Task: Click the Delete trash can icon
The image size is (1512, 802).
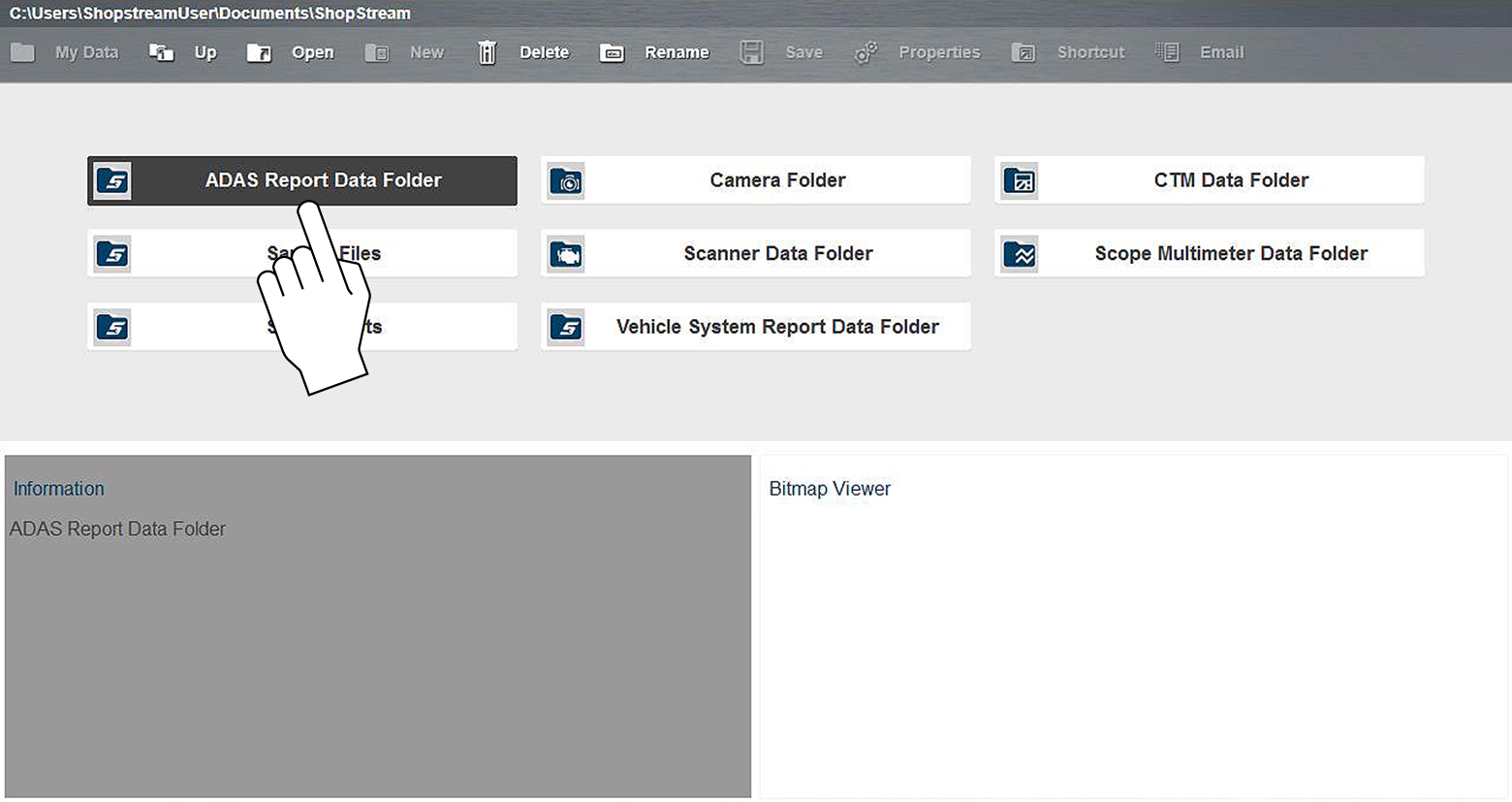Action: click(487, 52)
